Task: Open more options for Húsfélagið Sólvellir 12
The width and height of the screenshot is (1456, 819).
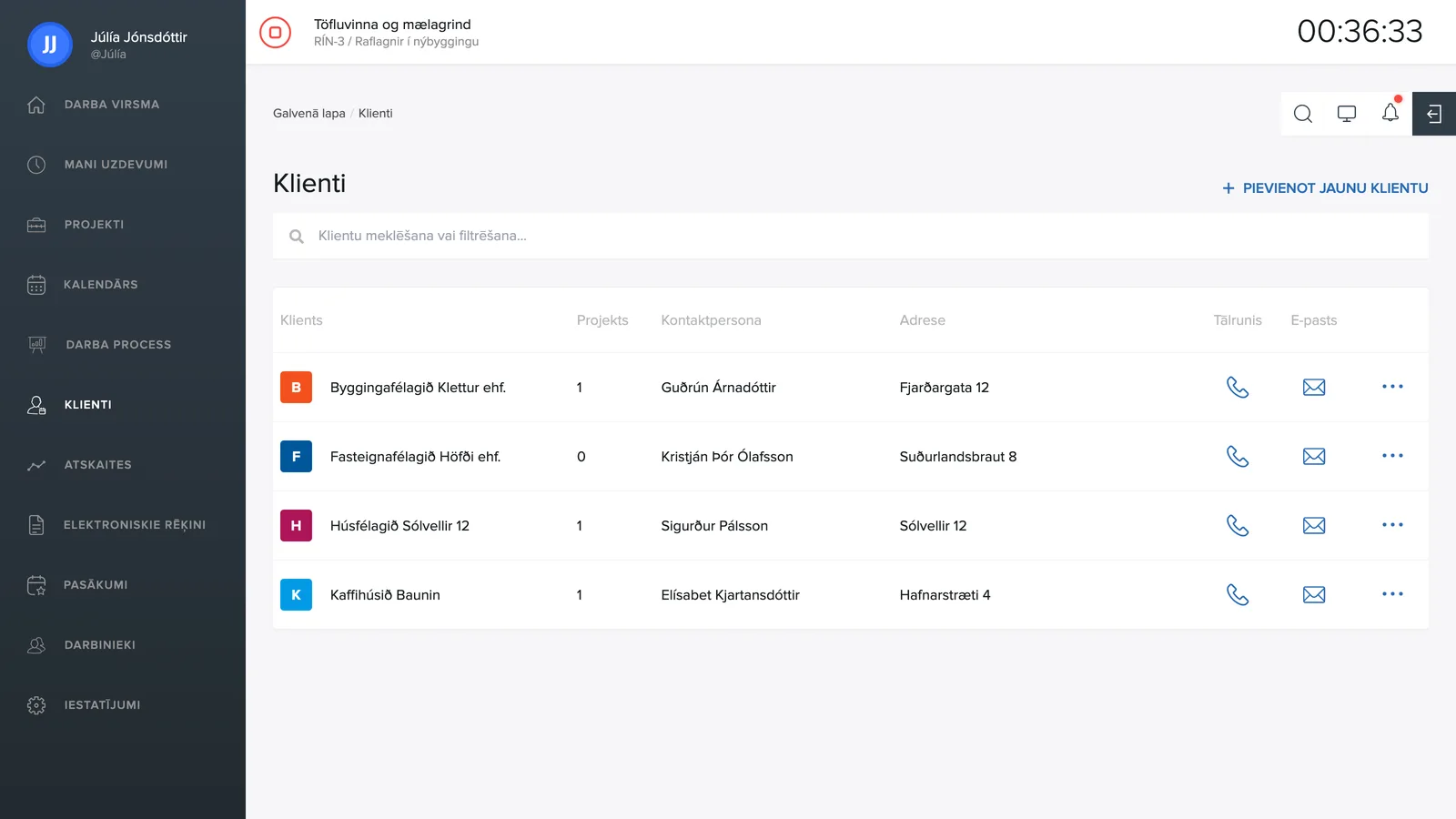Action: [x=1392, y=525]
